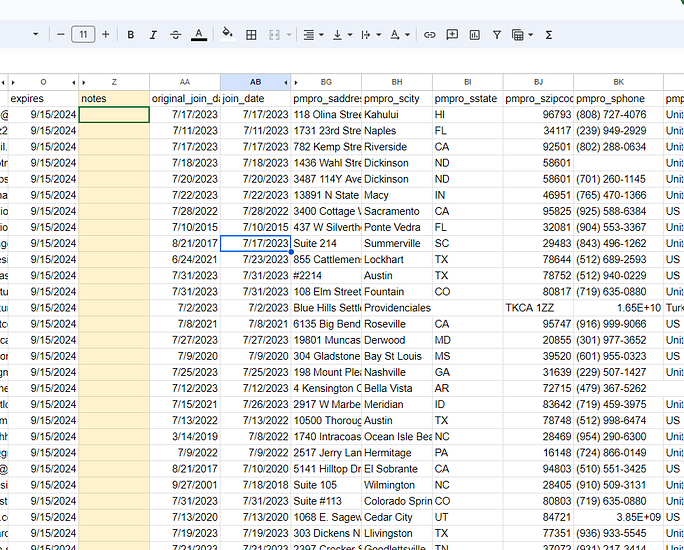This screenshot has height=550, width=684.
Task: Click the 'Ocean Isle Bea' city cell
Action: click(397, 437)
